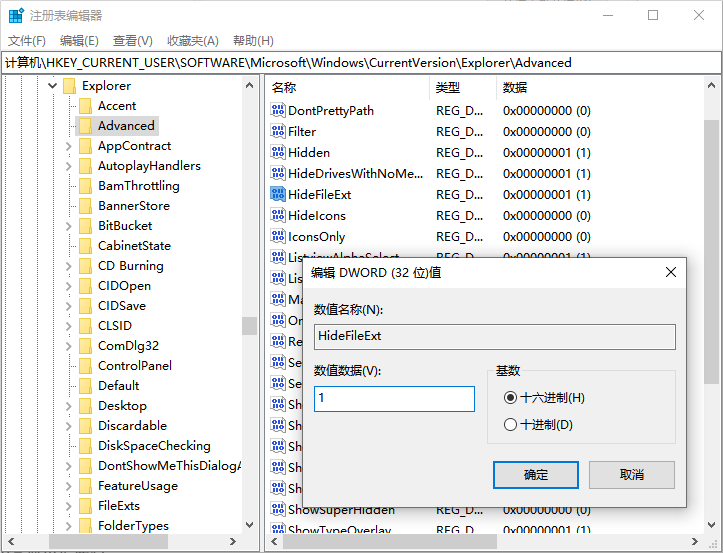This screenshot has width=723, height=553.
Task: Open the 文件(F) menu
Action: pos(27,40)
